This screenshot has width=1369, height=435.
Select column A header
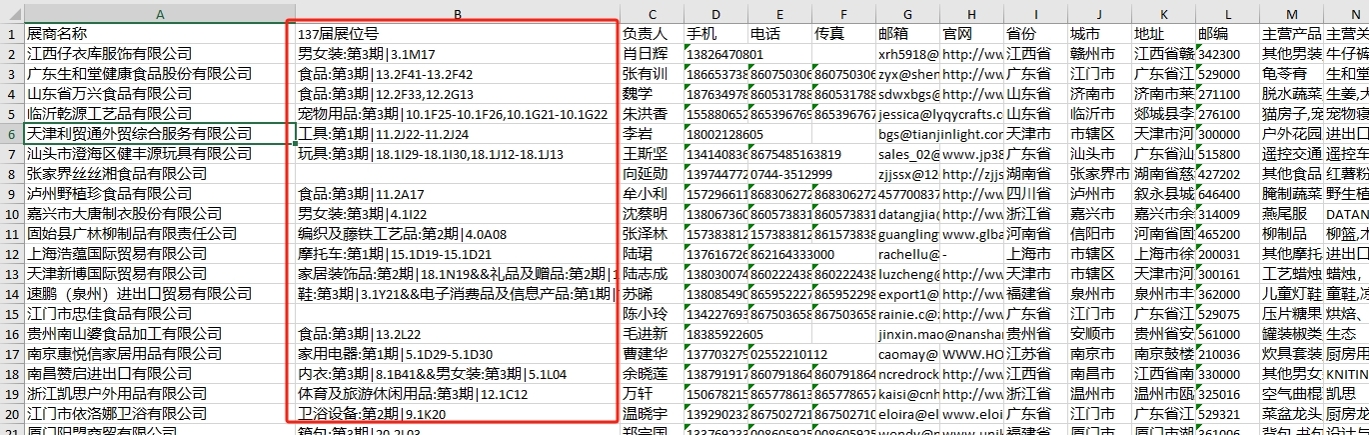159,14
